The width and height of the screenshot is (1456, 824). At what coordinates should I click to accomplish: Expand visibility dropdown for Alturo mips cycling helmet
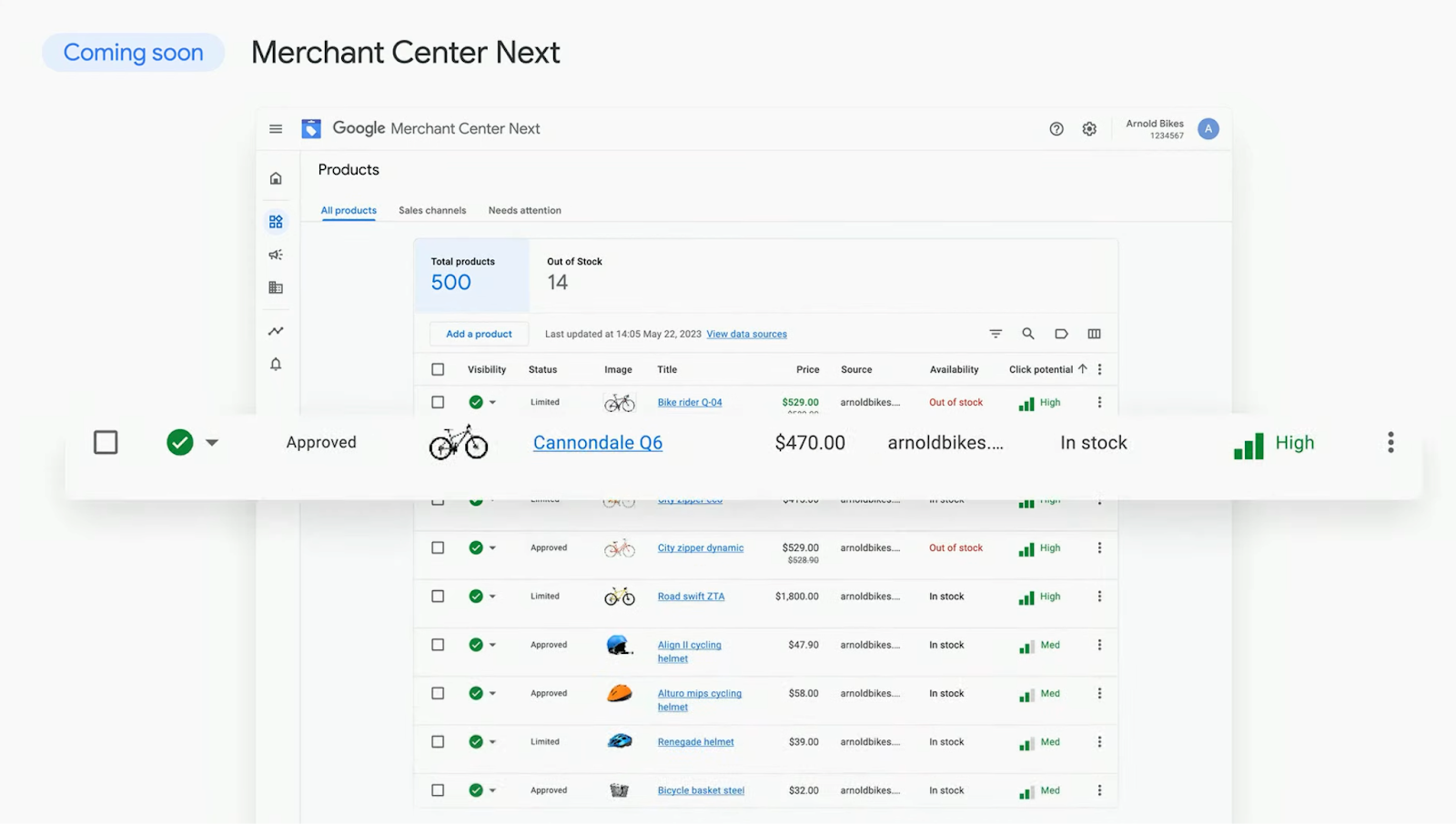coord(492,693)
